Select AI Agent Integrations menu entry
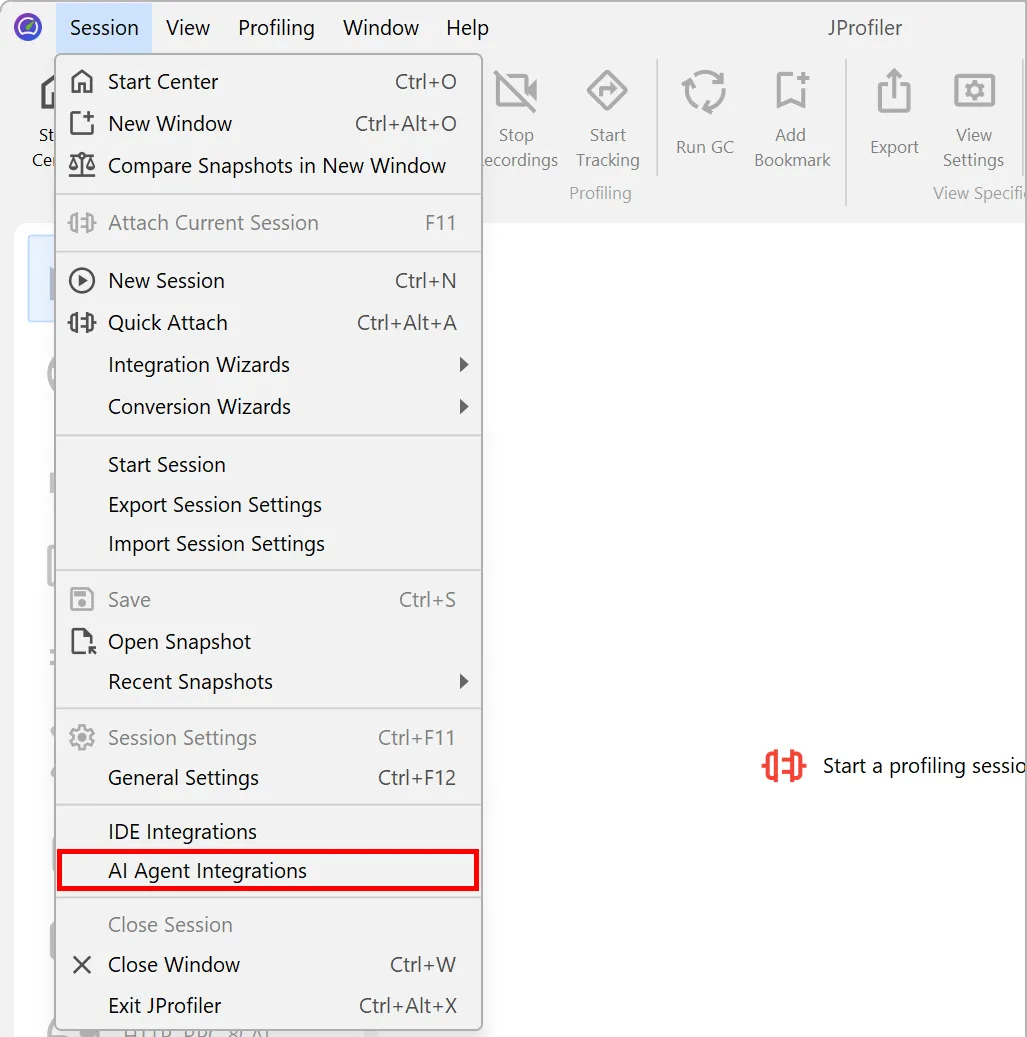Screen dimensions: 1027x1037 coord(268,870)
